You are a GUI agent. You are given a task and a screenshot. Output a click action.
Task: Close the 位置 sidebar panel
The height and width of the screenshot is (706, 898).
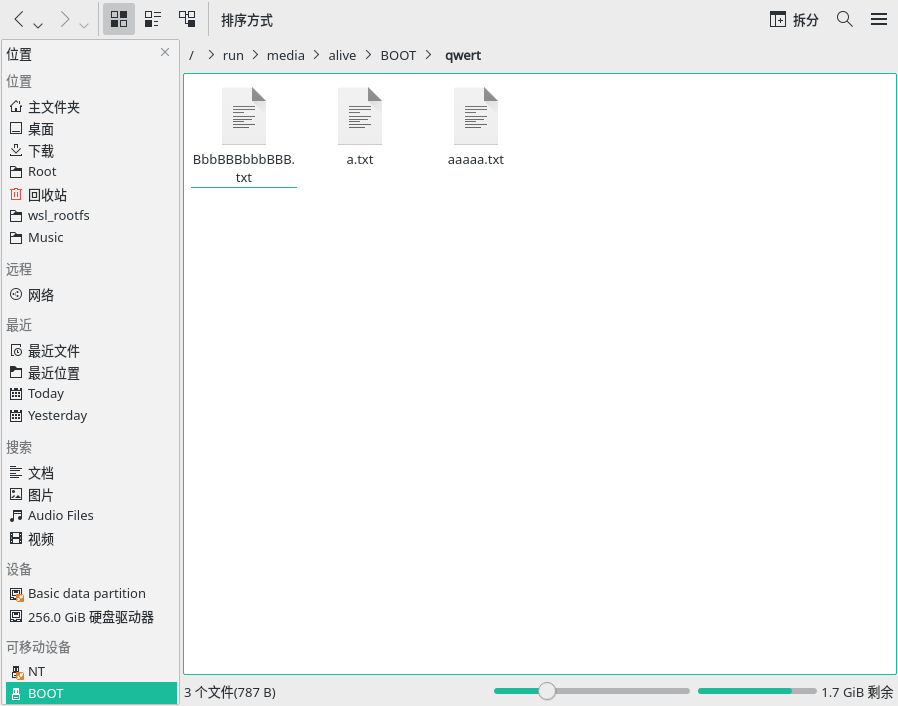click(165, 52)
